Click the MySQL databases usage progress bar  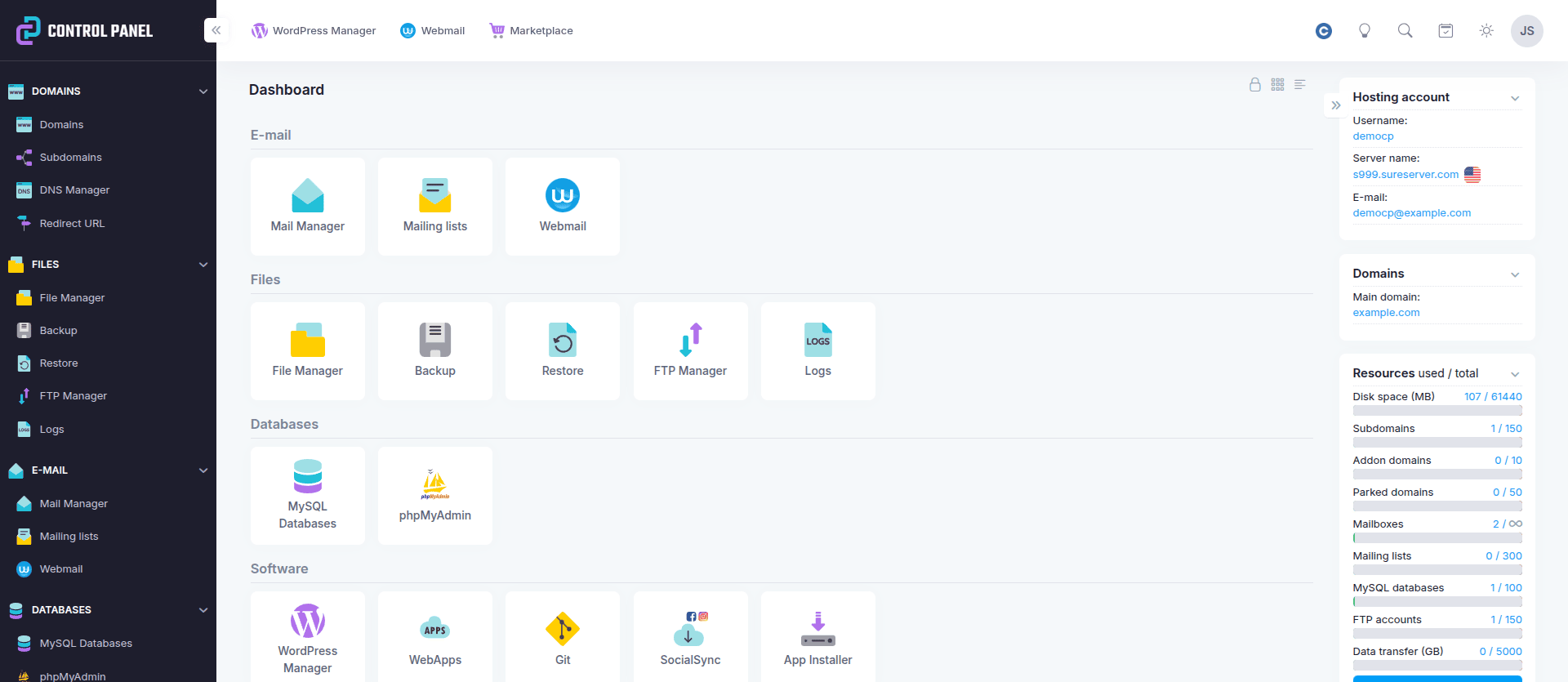coord(1437,602)
